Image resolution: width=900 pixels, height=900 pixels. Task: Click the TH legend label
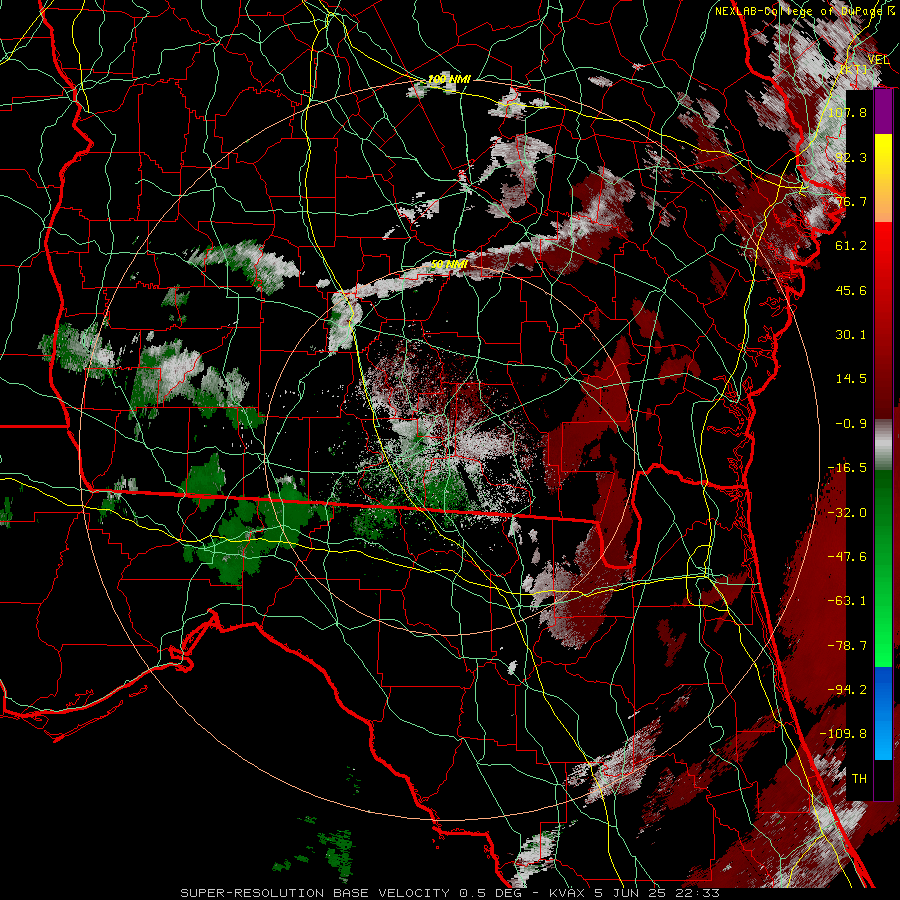pos(859,779)
